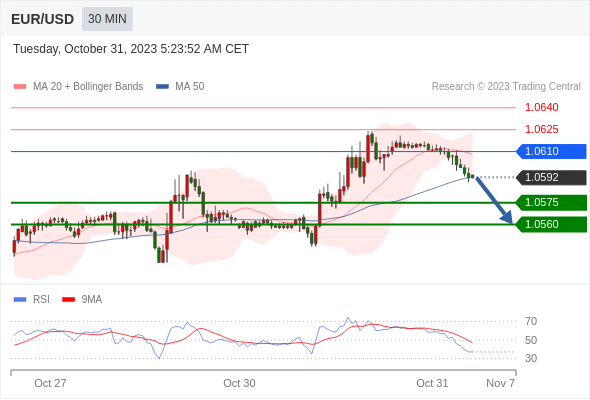
Task: Click the green 1.0560 support price tag
Action: pyautogui.click(x=551, y=224)
